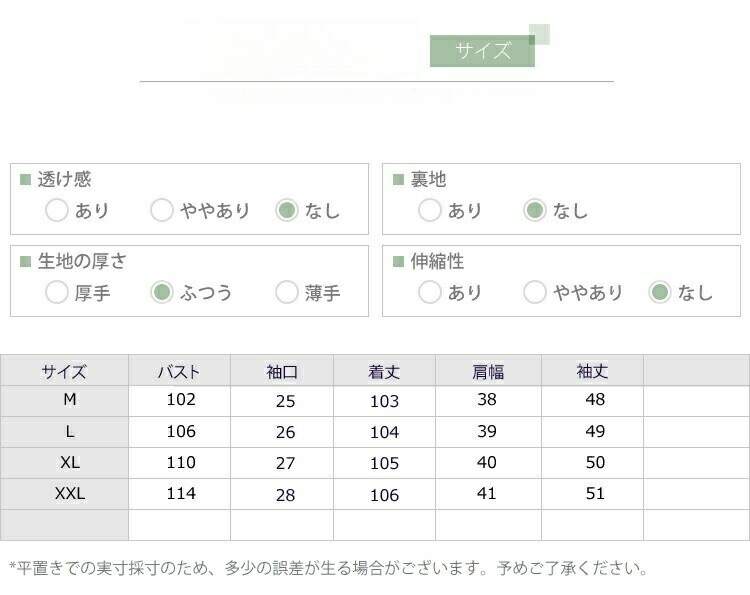Select なし radio under 透け感

coord(288,210)
